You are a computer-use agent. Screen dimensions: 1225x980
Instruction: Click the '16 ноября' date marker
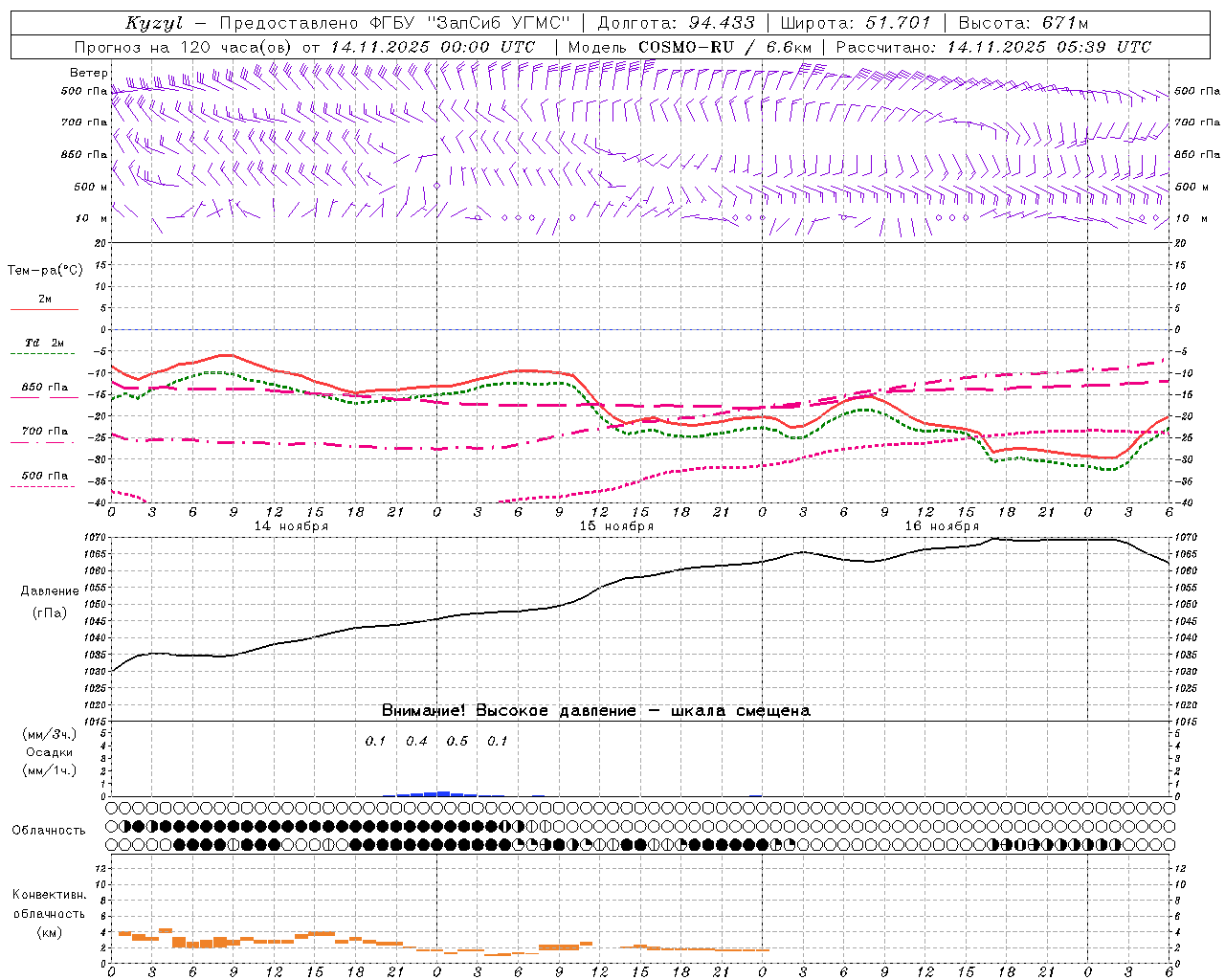[x=942, y=526]
